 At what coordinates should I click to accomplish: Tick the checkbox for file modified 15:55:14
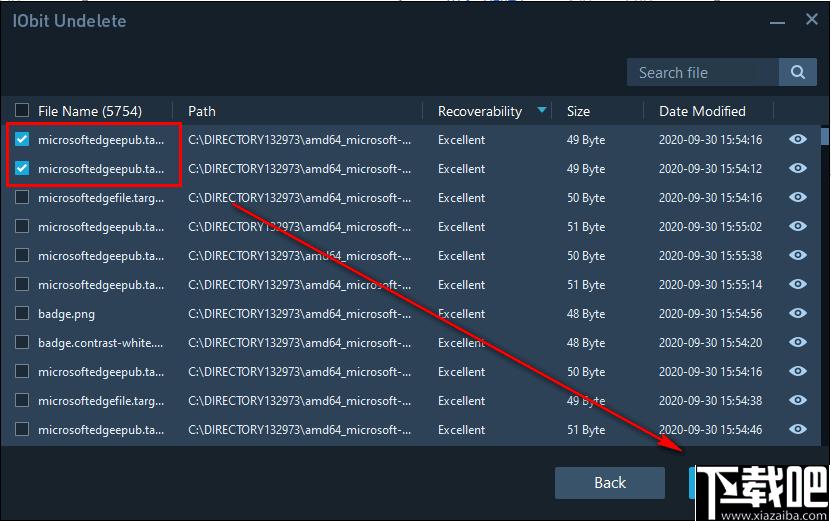coord(22,284)
